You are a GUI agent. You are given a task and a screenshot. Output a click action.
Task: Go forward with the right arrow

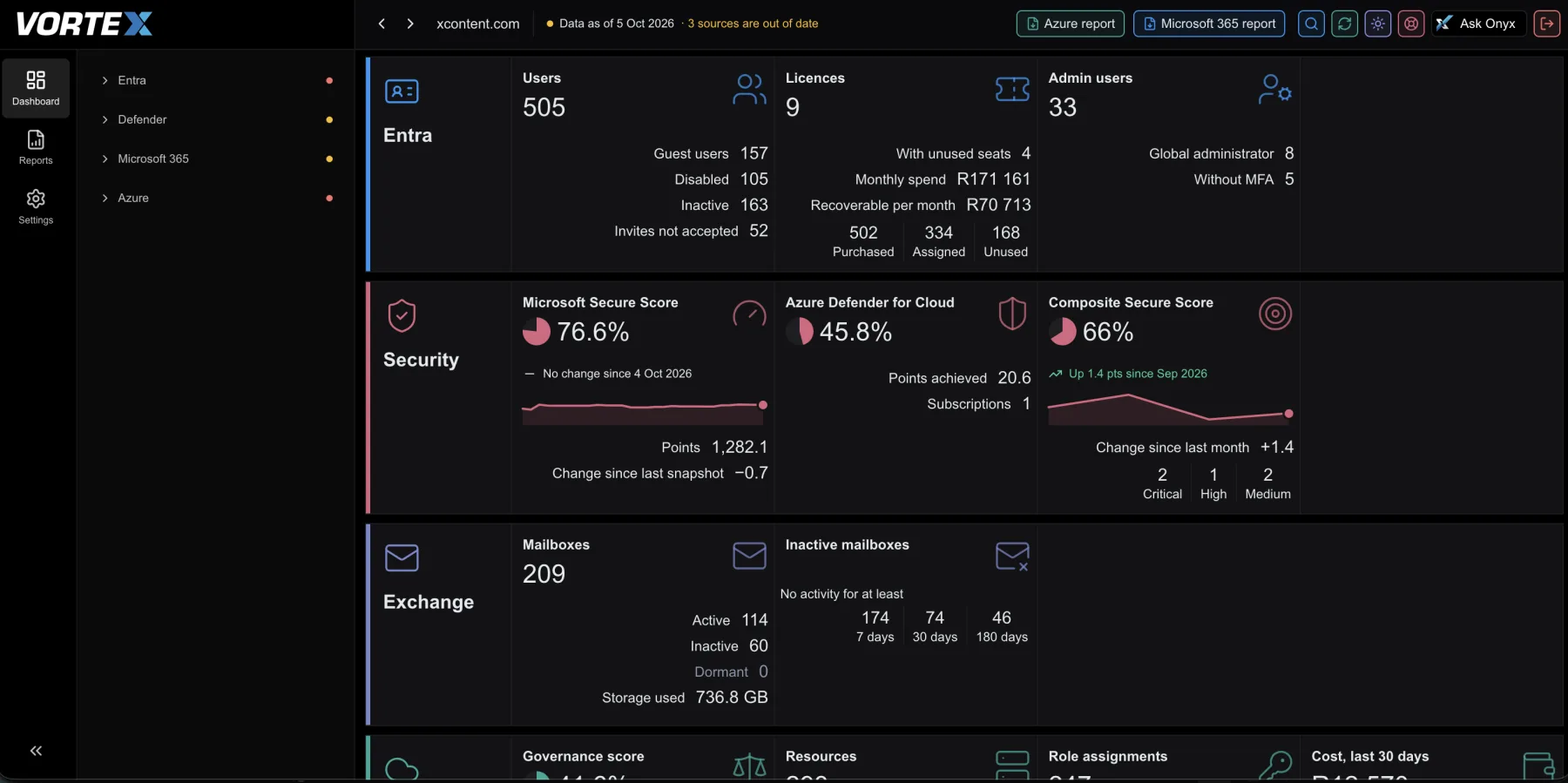(x=410, y=24)
